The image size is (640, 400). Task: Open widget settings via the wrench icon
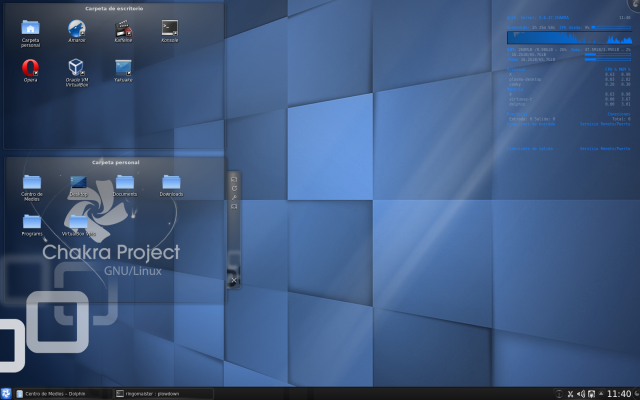[234, 197]
